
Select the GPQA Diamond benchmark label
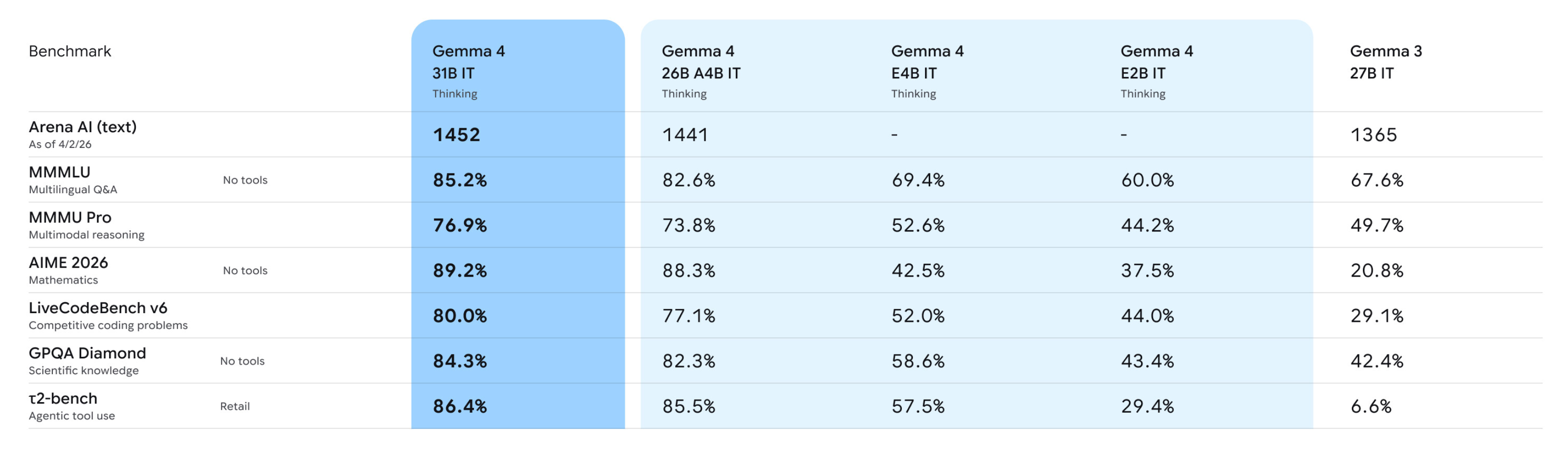coord(87,353)
